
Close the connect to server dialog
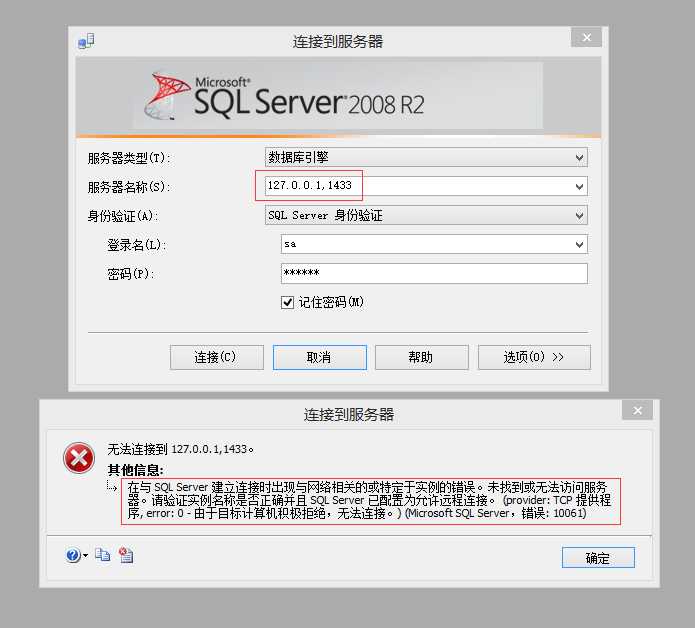click(586, 38)
